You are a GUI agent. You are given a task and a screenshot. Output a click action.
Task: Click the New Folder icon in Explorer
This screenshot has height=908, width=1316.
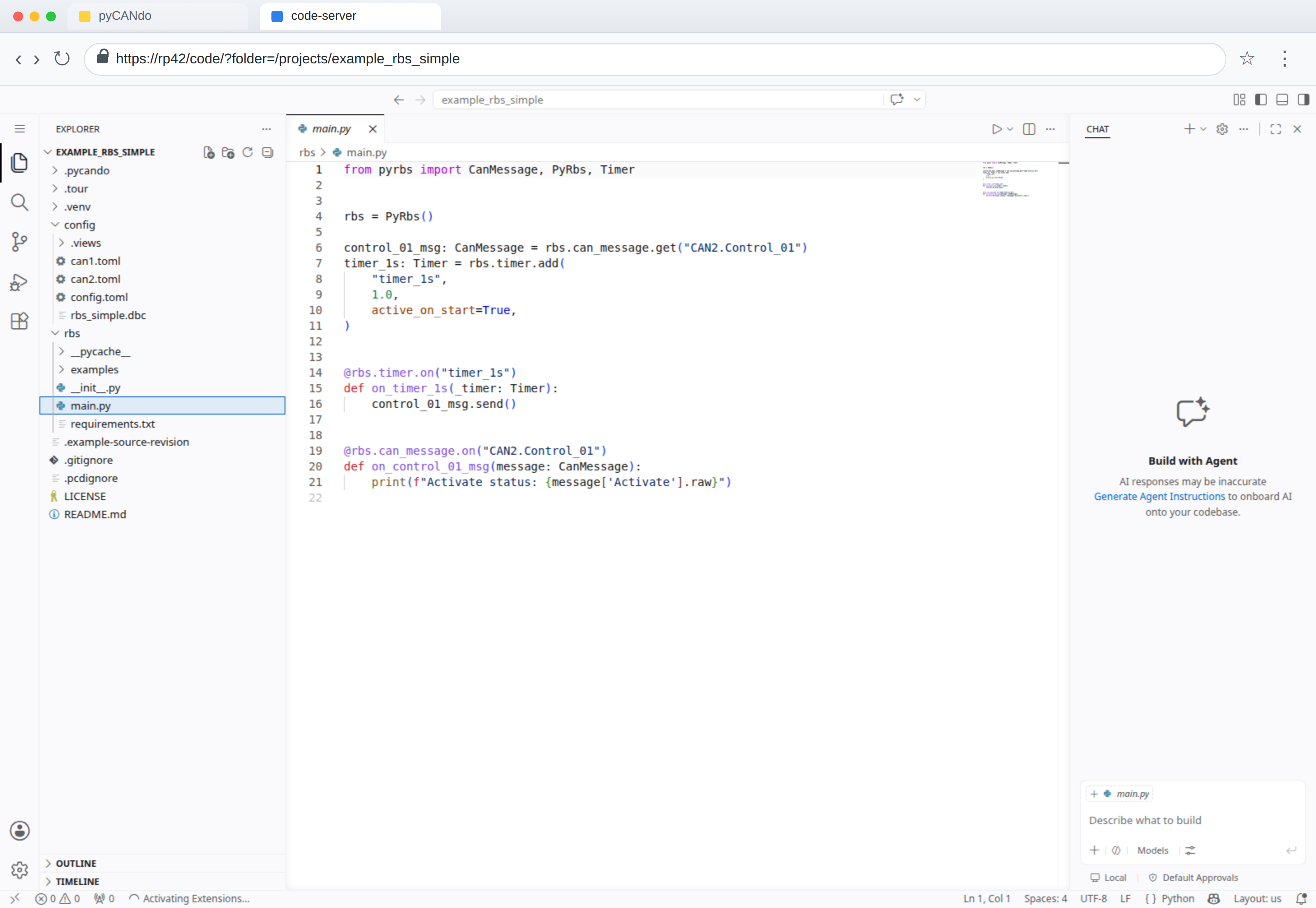tap(228, 153)
